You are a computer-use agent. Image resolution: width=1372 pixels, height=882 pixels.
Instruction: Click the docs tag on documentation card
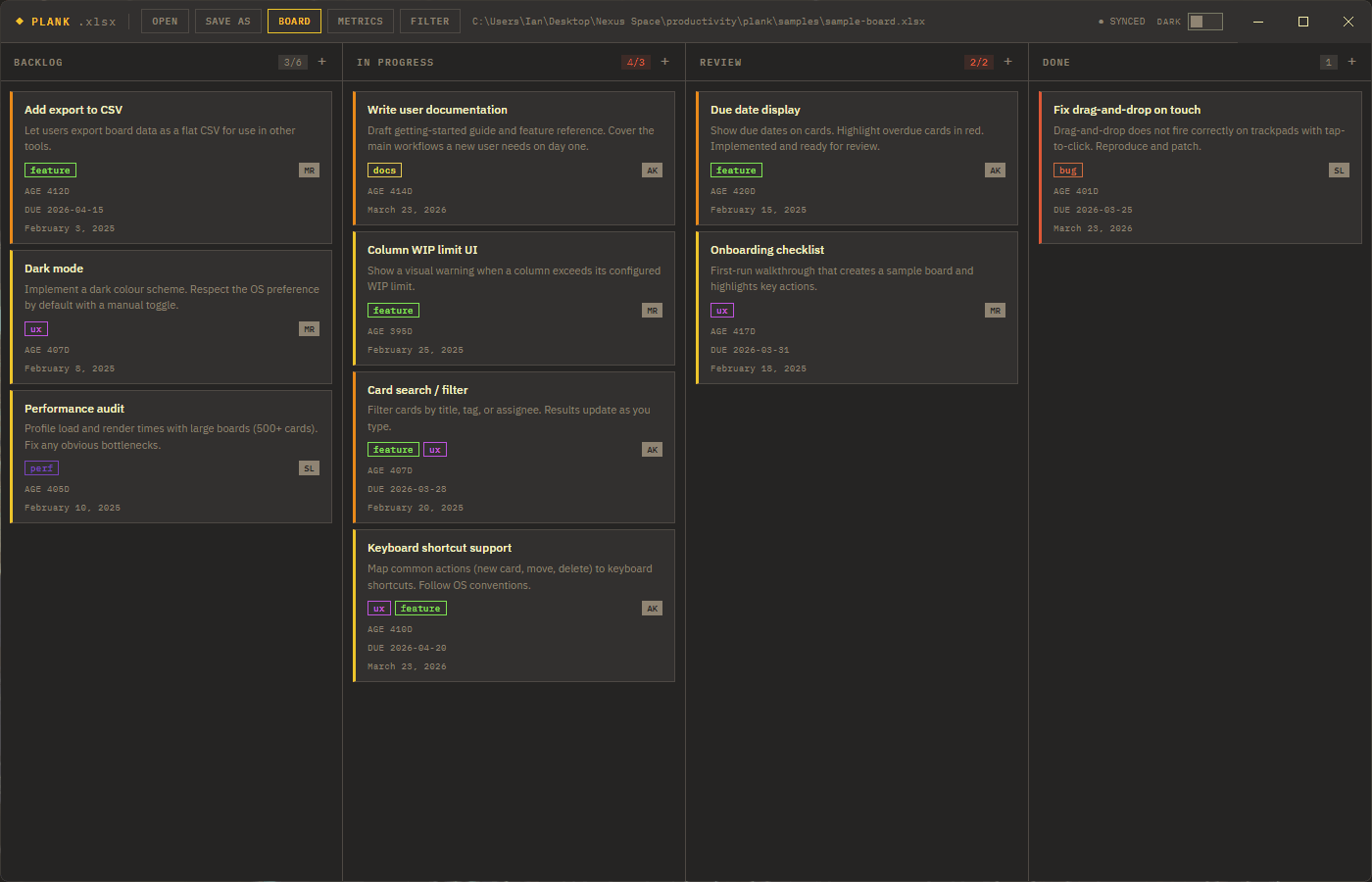coord(384,171)
